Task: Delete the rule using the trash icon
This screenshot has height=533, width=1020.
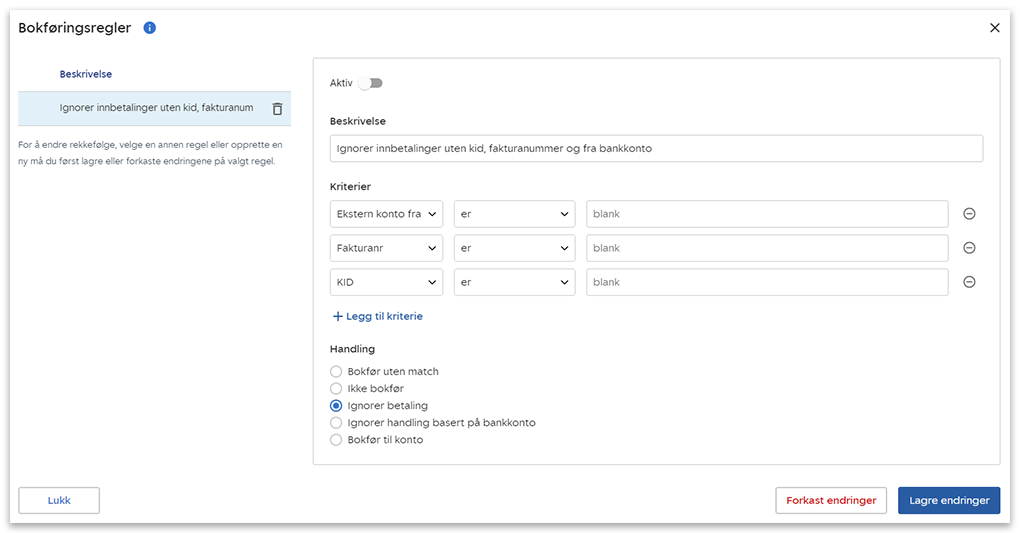Action: (277, 108)
